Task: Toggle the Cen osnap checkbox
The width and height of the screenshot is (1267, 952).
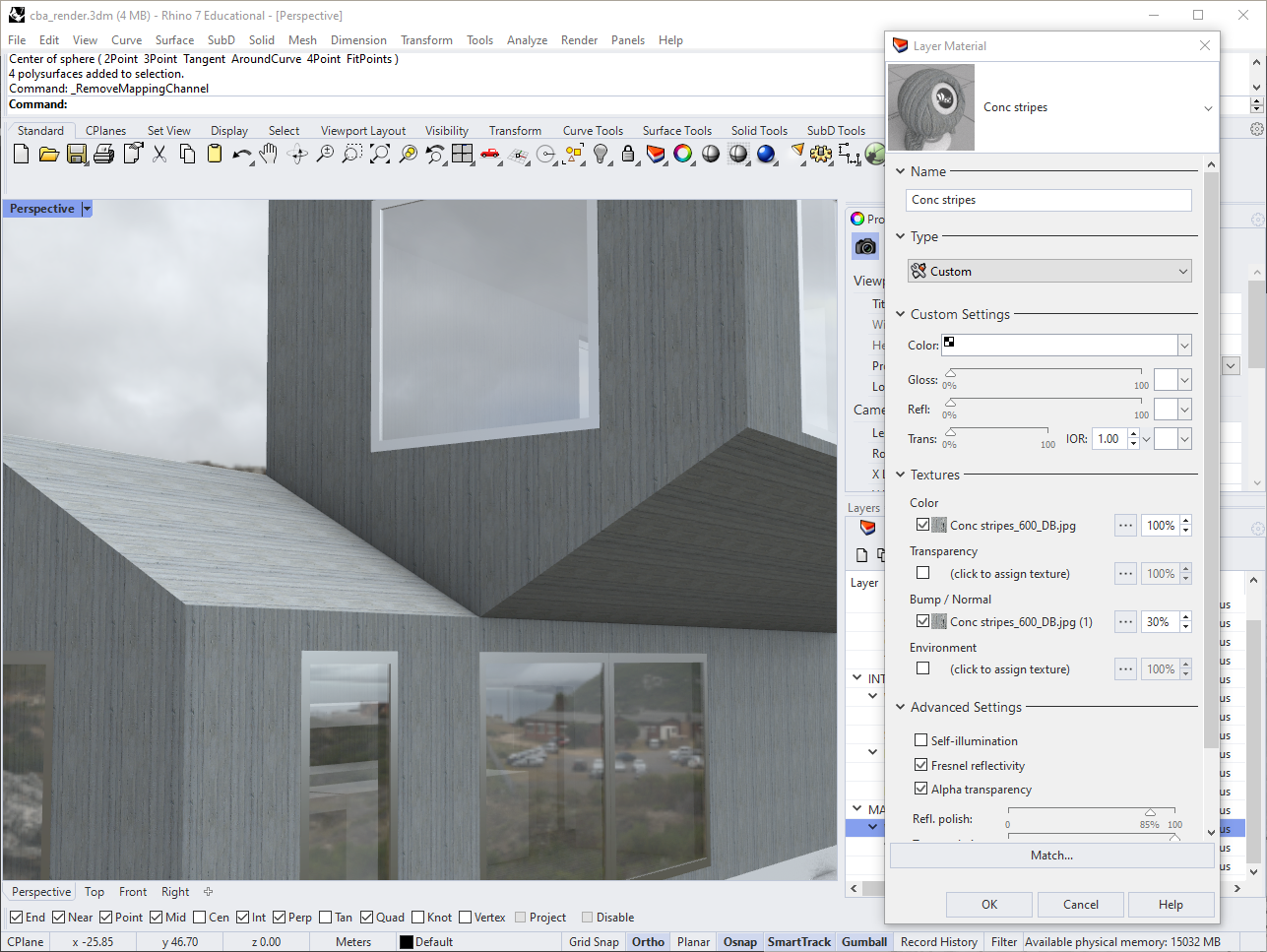Action: point(200,918)
